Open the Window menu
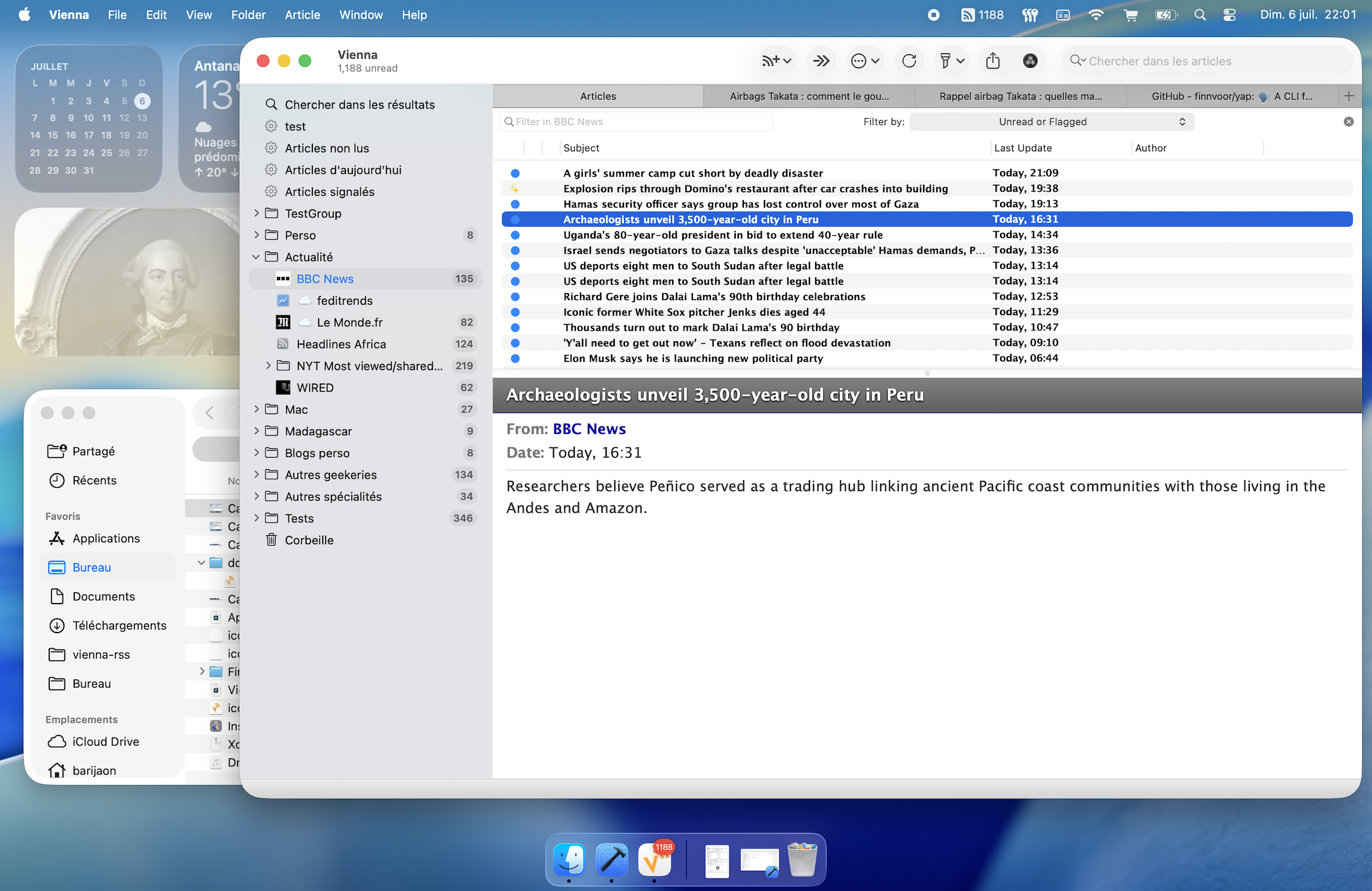The width and height of the screenshot is (1372, 891). click(360, 15)
